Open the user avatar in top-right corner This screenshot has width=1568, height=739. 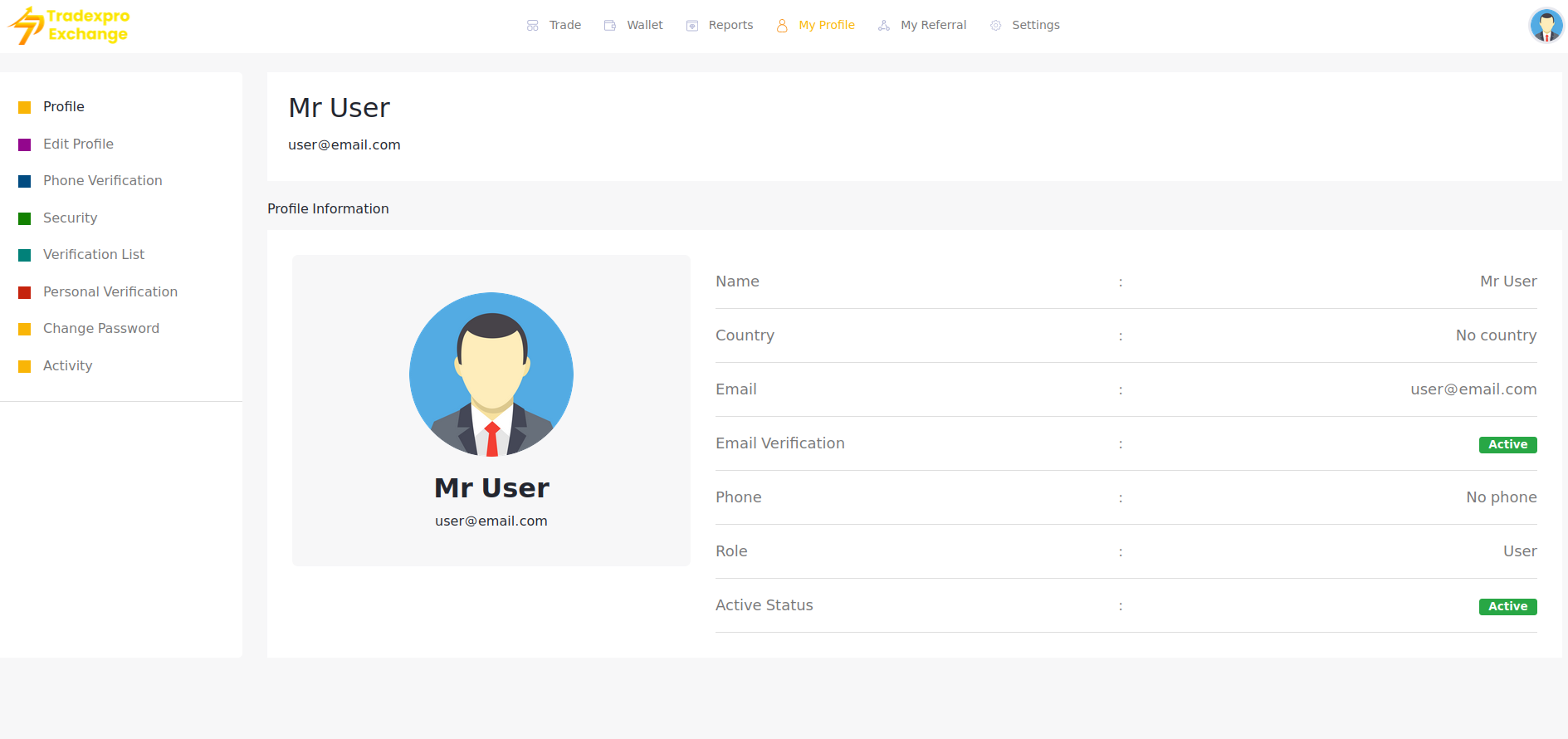click(1546, 26)
